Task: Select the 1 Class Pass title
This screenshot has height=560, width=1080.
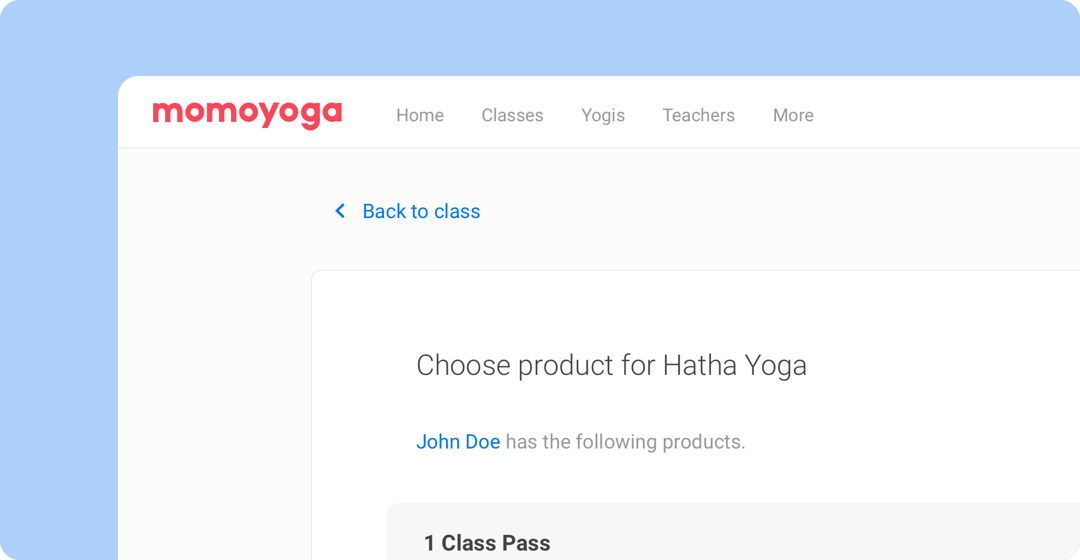Action: point(487,543)
